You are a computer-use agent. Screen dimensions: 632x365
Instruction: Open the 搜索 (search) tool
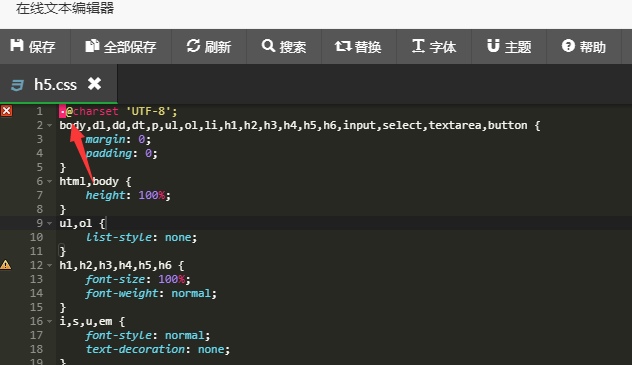284,47
